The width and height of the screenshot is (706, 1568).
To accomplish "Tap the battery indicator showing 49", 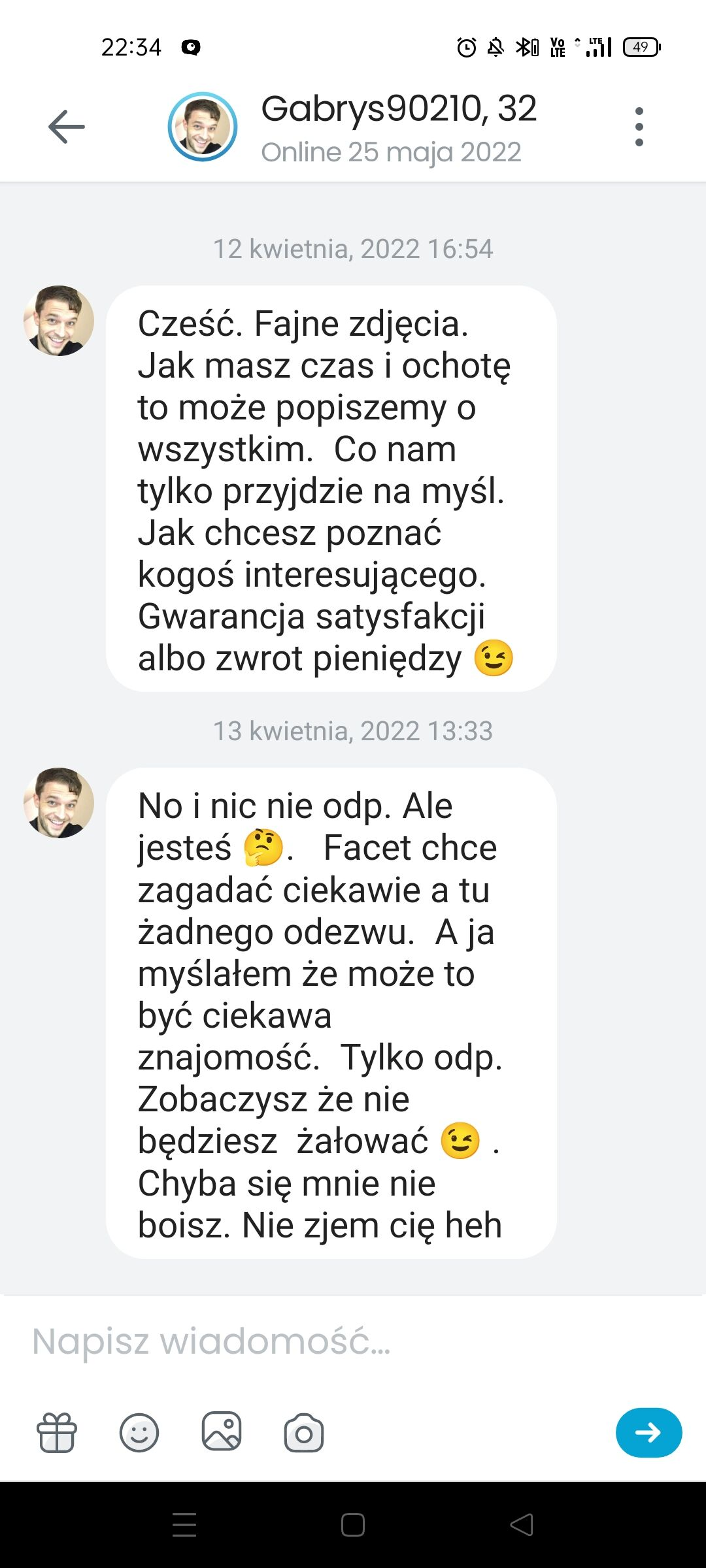I will 641,47.
